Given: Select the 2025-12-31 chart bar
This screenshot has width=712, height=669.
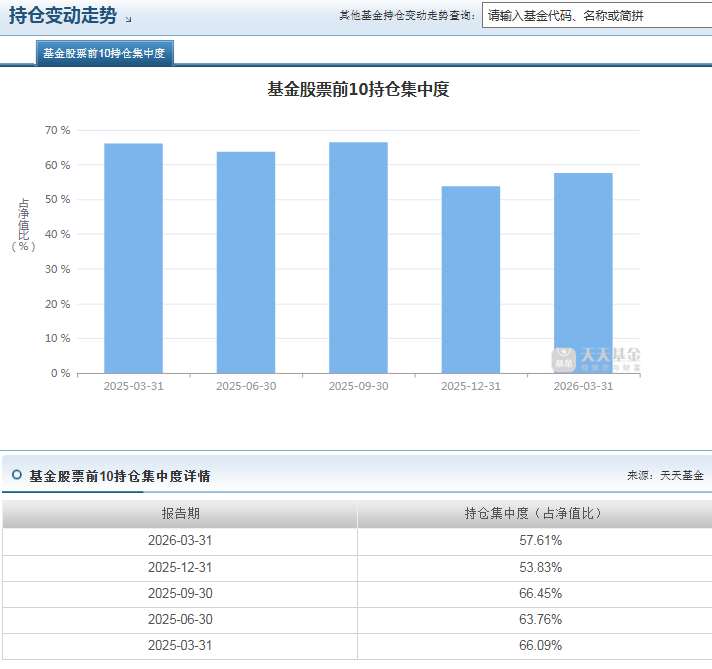Looking at the screenshot, I should click(x=471, y=280).
